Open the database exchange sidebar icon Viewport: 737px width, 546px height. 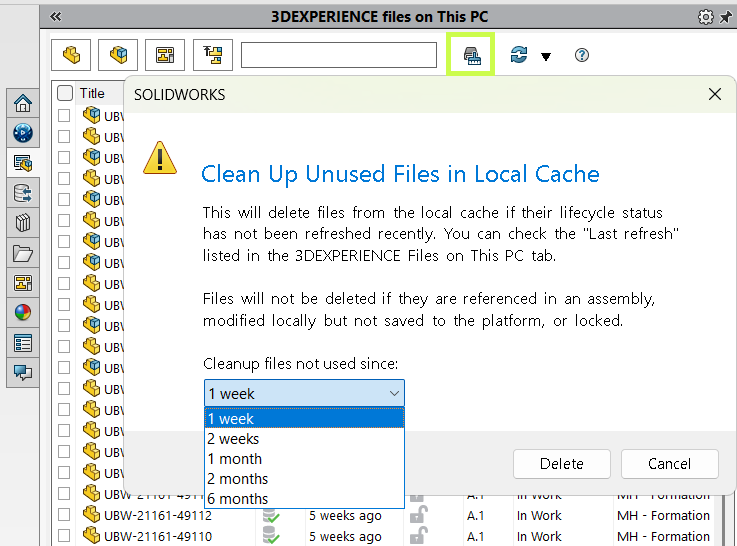coord(23,193)
